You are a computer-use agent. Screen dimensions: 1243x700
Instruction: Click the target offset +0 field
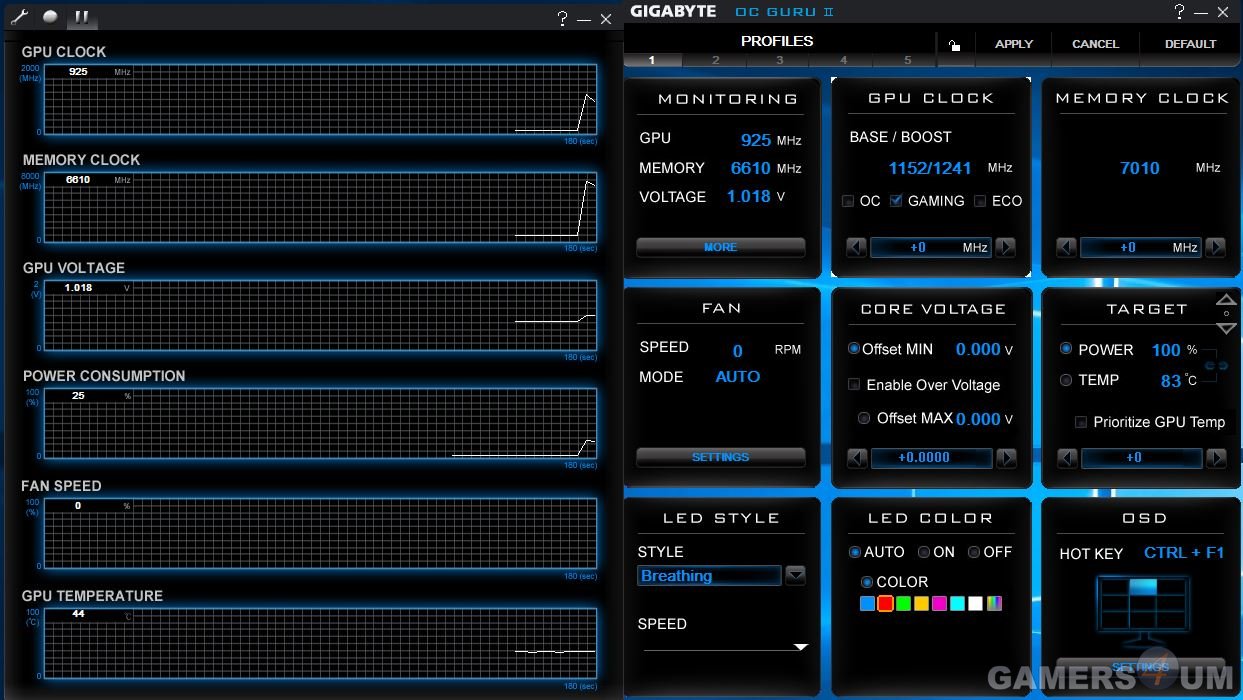(x=1141, y=458)
